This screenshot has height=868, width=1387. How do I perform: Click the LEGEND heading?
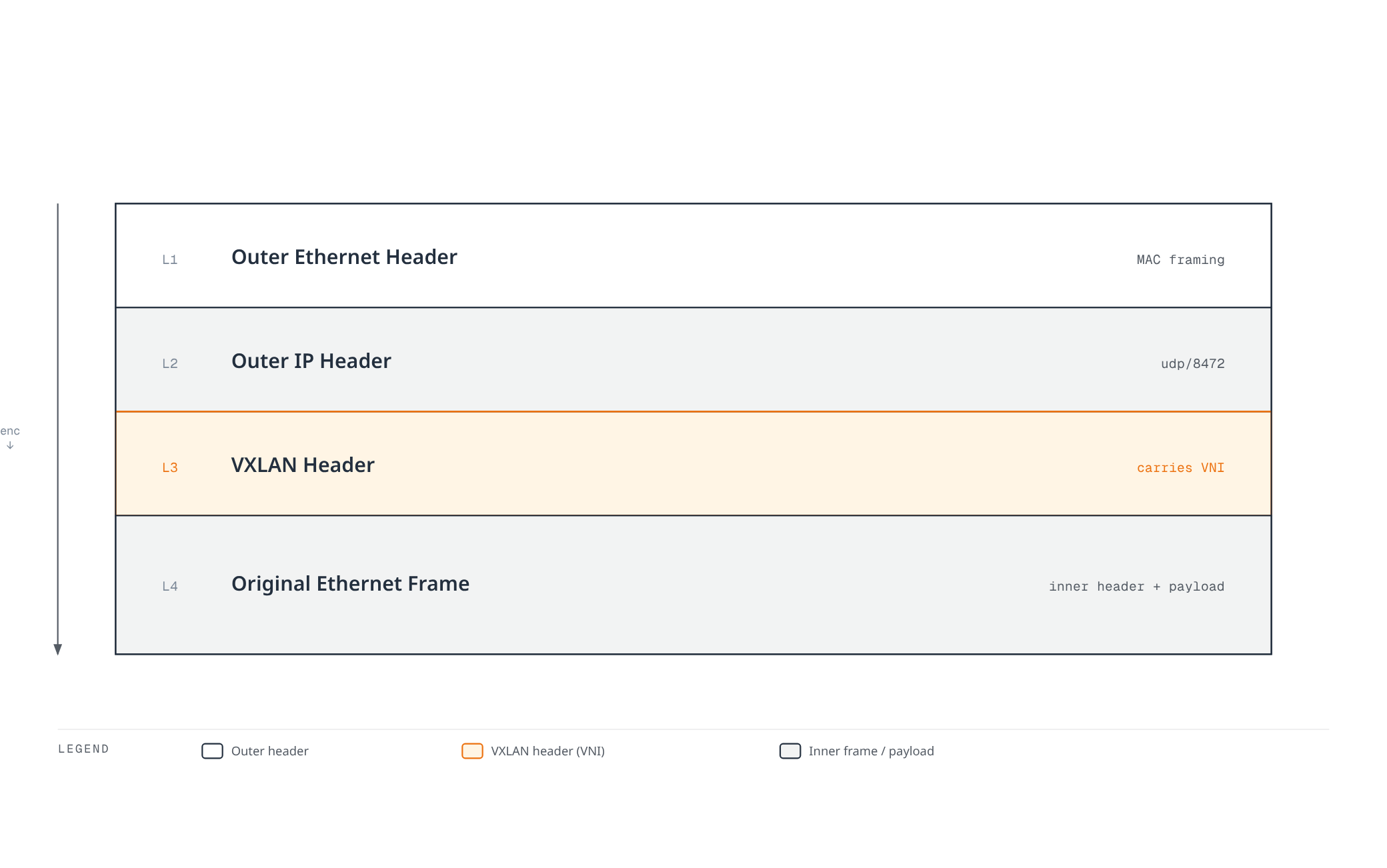click(x=83, y=749)
